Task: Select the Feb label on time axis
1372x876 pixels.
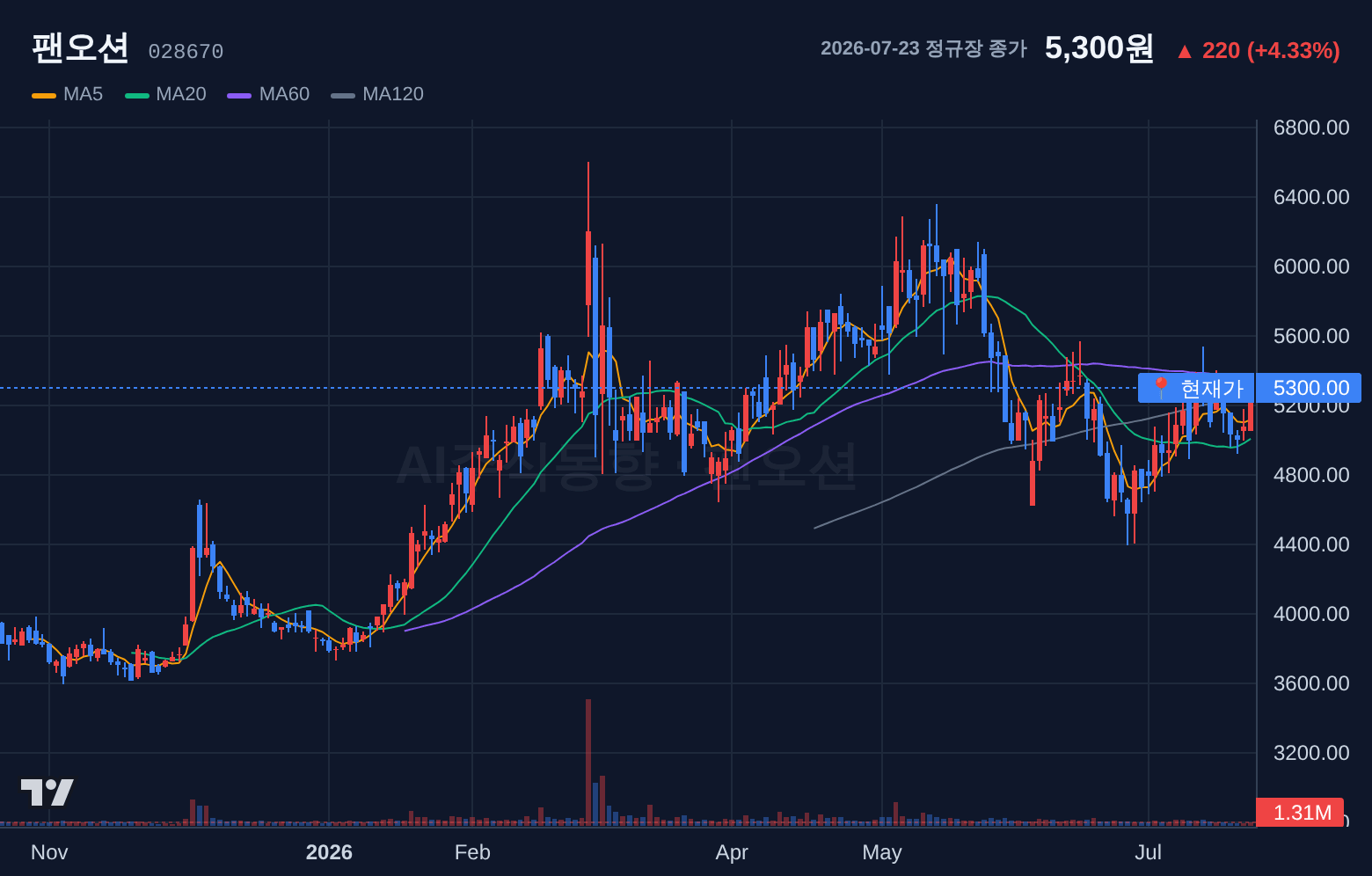Action: click(x=472, y=852)
